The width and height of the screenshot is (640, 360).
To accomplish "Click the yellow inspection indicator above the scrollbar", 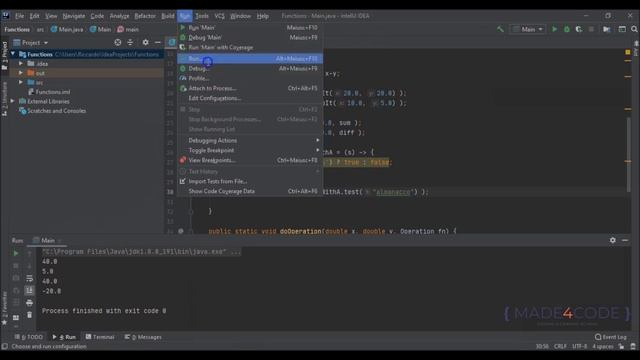I will pyautogui.click(x=628, y=52).
